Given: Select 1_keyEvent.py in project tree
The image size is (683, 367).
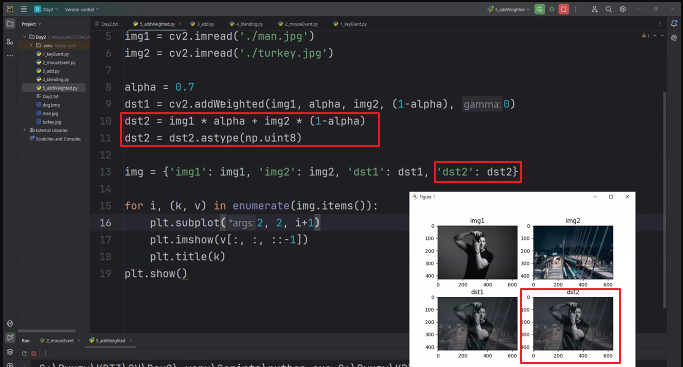Looking at the screenshot, I should [53, 54].
